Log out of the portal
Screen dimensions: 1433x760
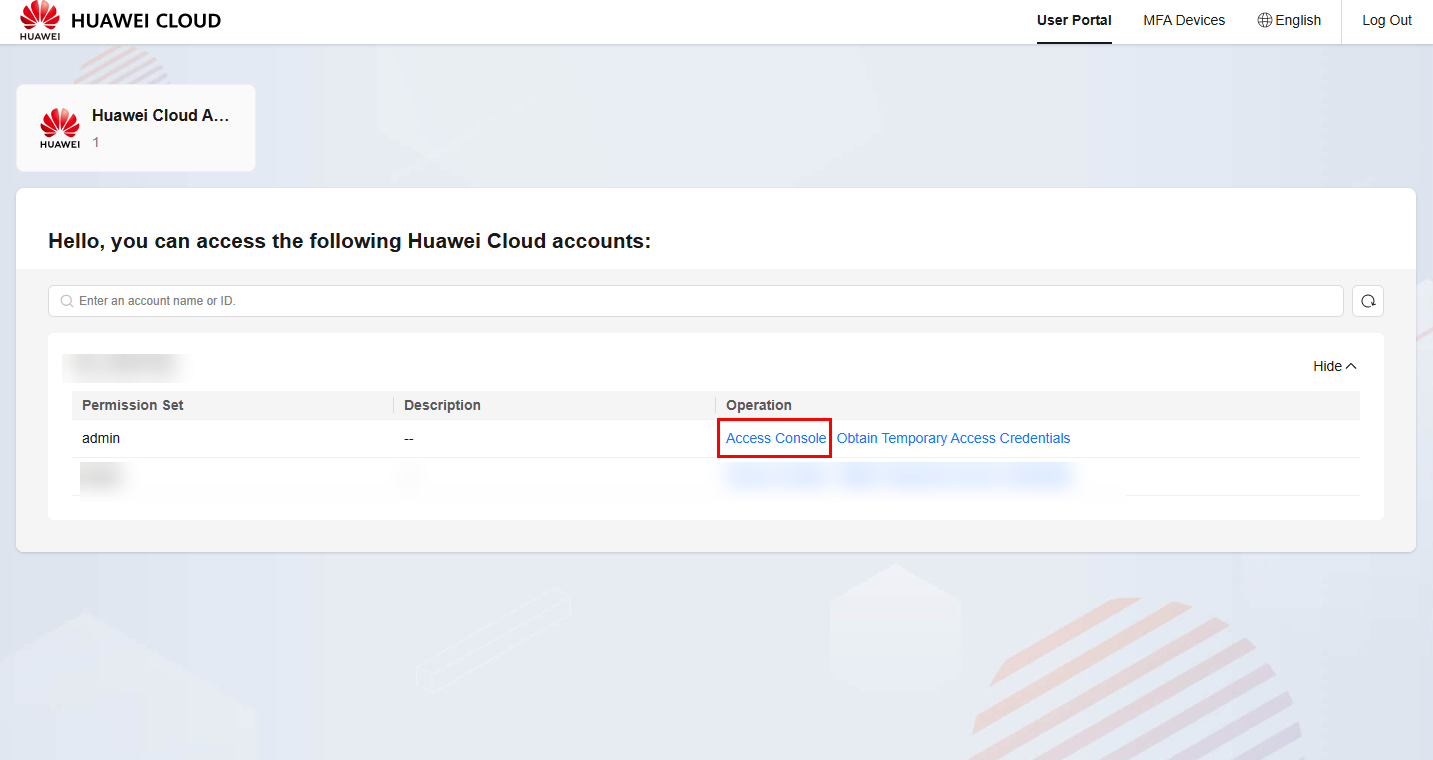[x=1386, y=21]
